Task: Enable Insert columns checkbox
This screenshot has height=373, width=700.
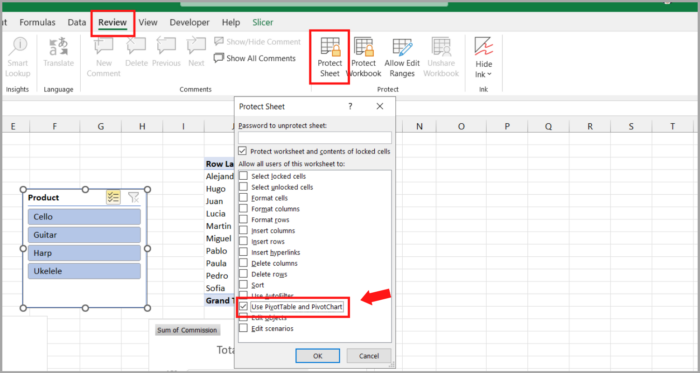Action: (243, 230)
